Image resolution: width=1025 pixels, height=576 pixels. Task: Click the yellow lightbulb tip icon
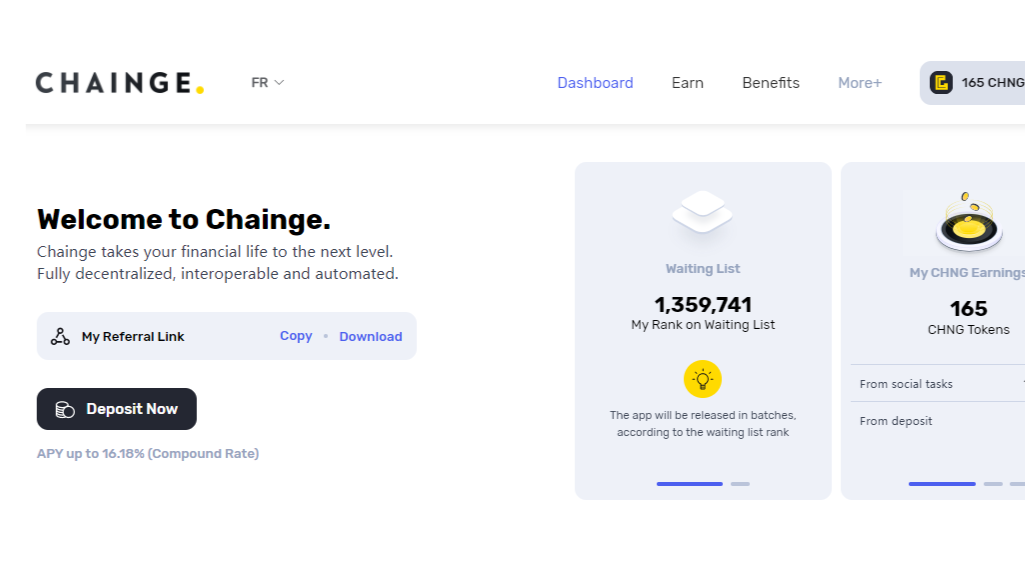click(702, 379)
